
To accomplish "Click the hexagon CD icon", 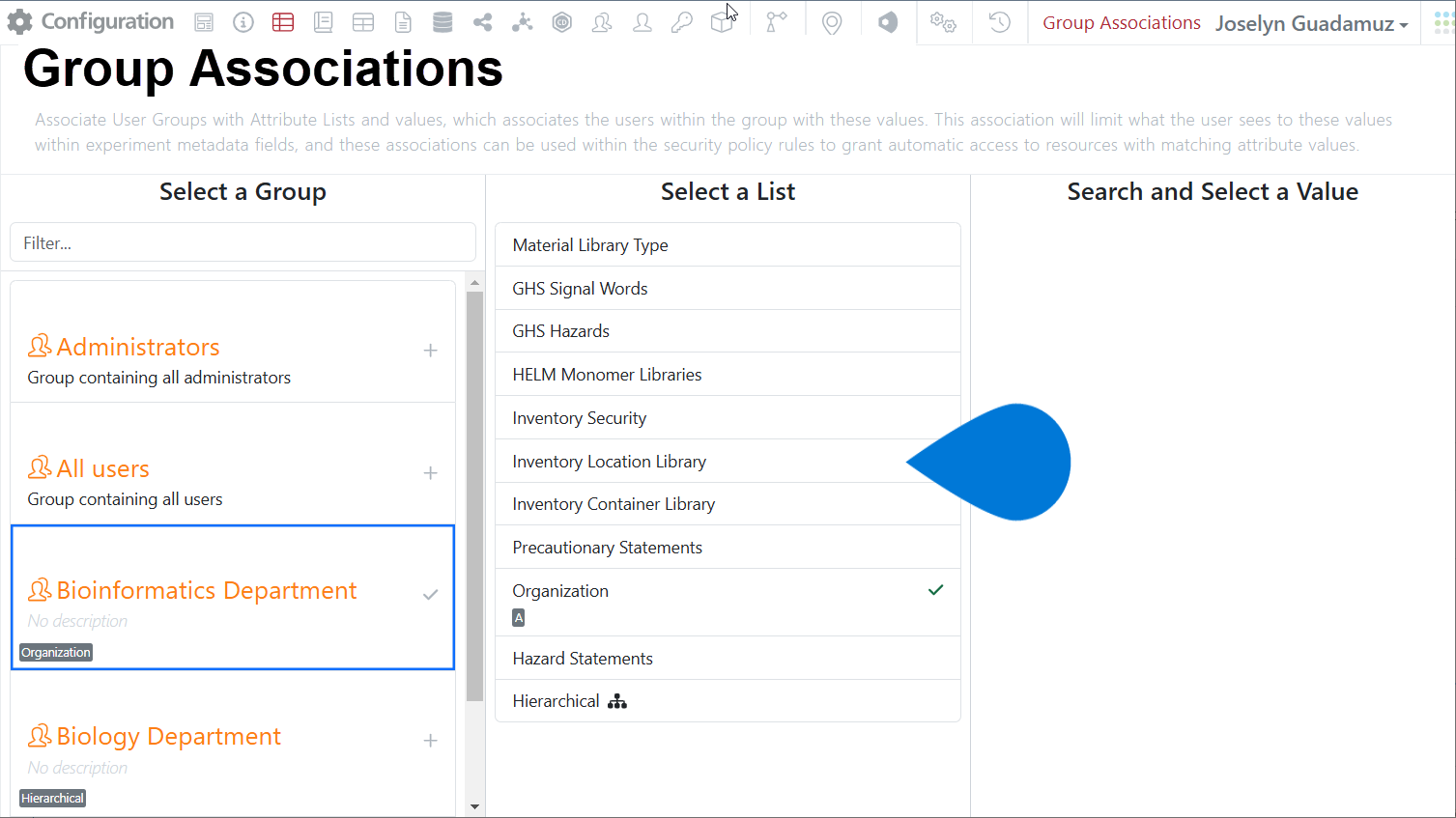I will point(562,22).
